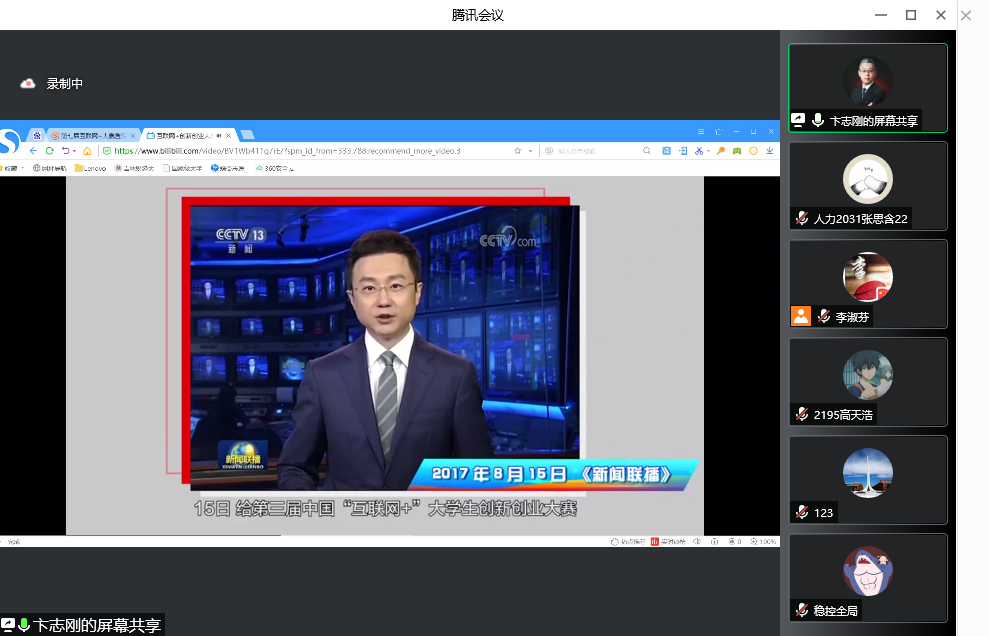Click the skin shirt icon in browser title bar

click(x=718, y=131)
